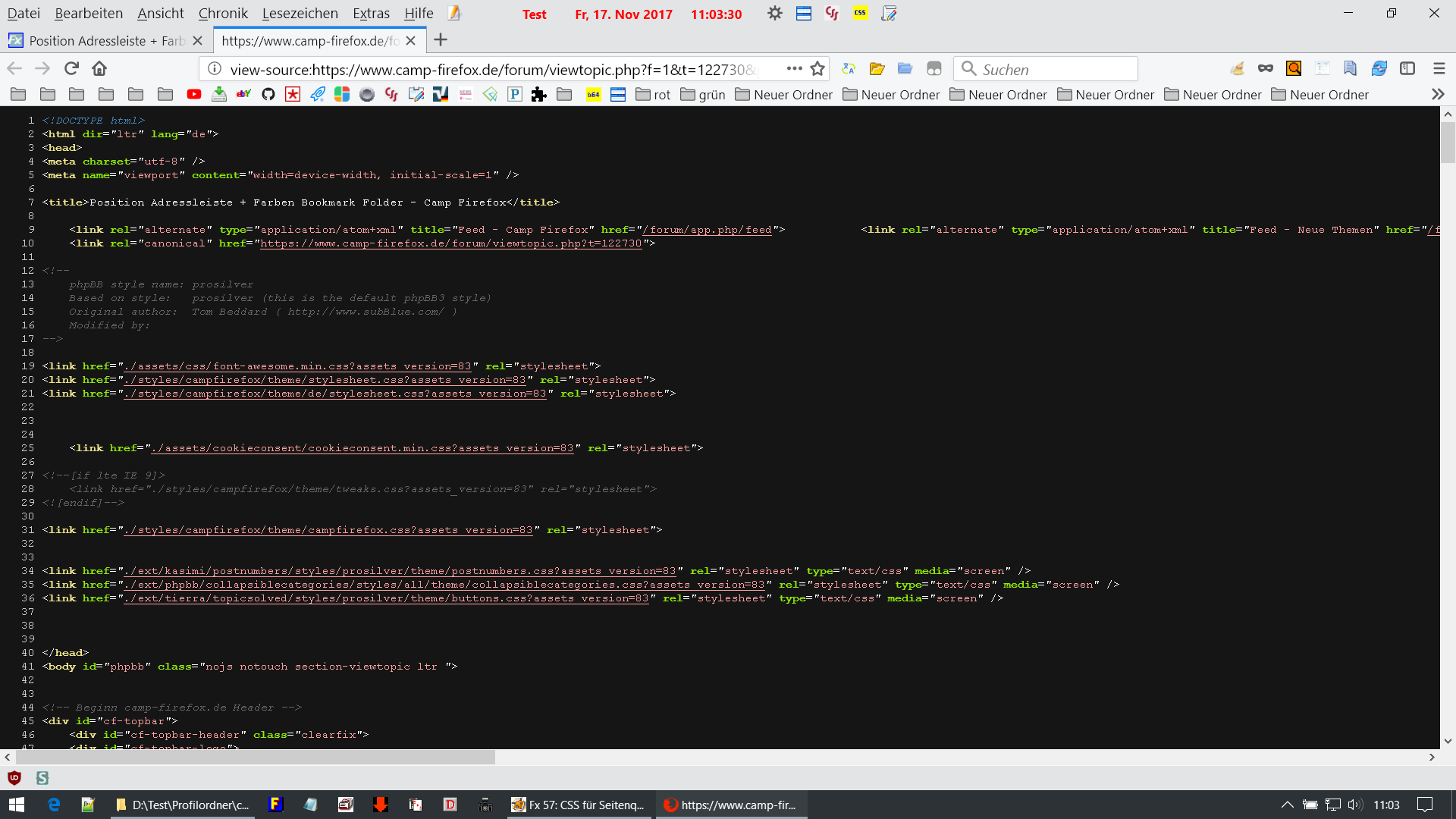
Task: Toggle the sidebar view button
Action: click(x=1407, y=69)
